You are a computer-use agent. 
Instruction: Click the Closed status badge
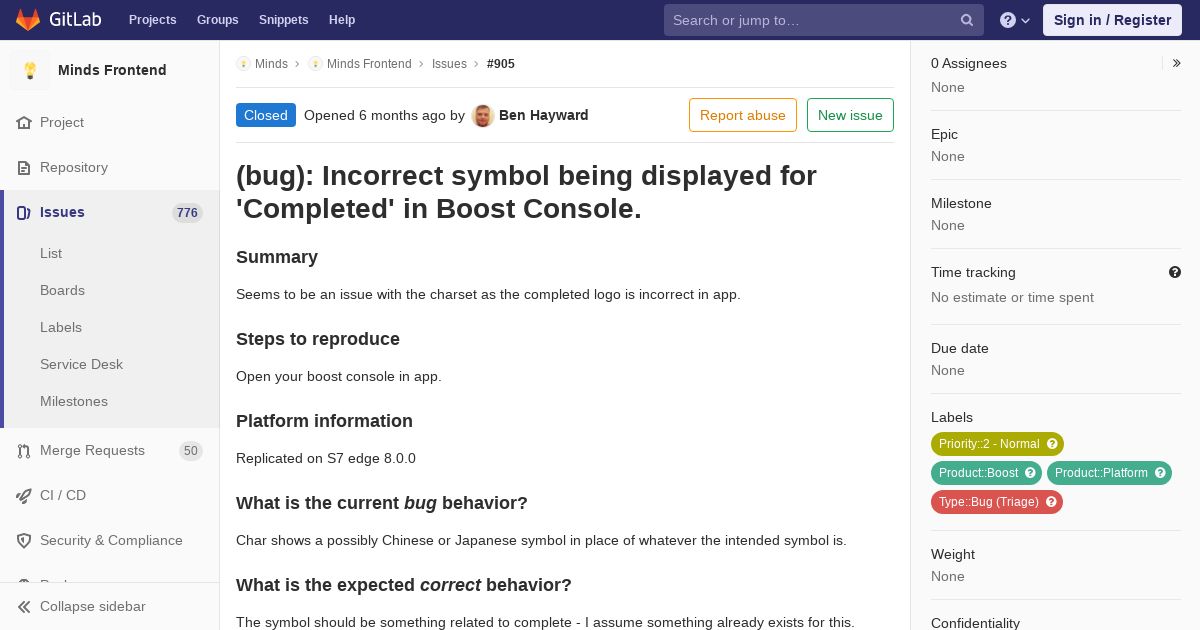click(266, 115)
